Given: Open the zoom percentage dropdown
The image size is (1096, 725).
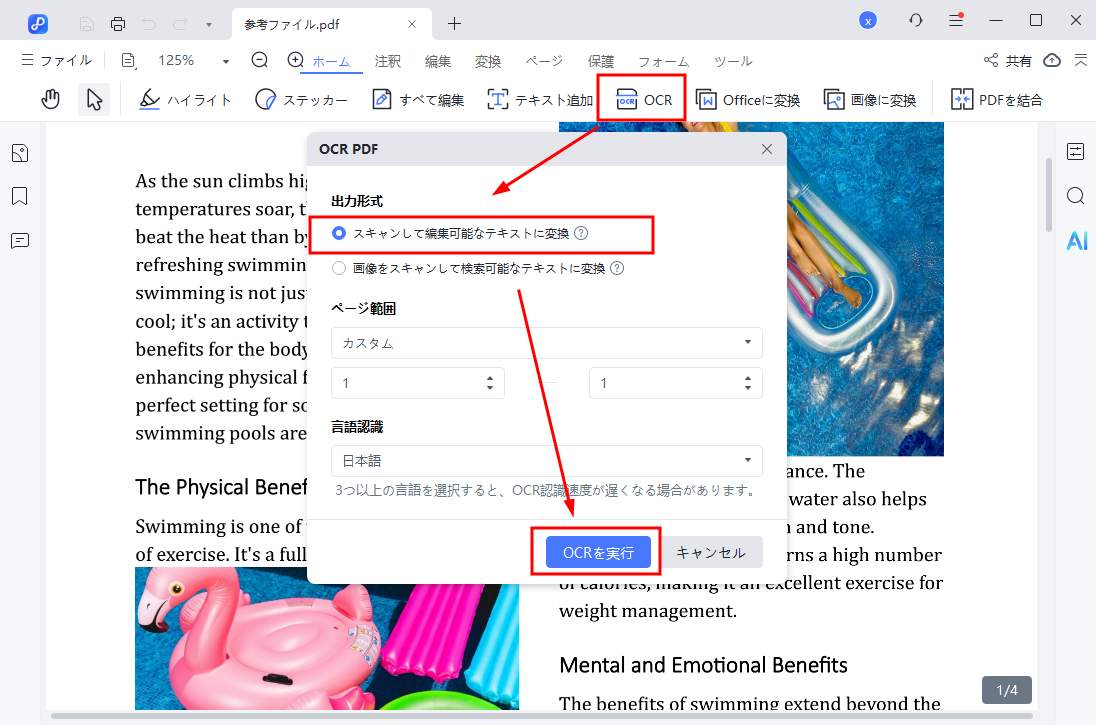Looking at the screenshot, I should pyautogui.click(x=225, y=60).
